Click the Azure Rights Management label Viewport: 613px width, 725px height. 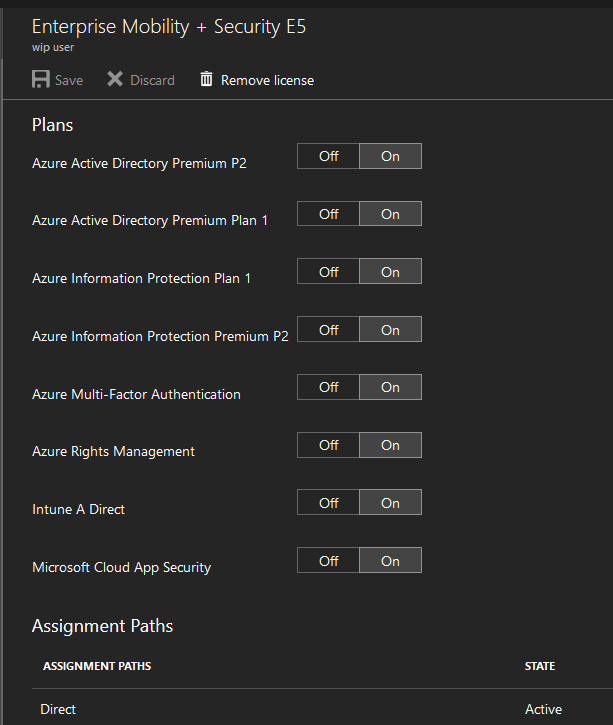point(113,452)
